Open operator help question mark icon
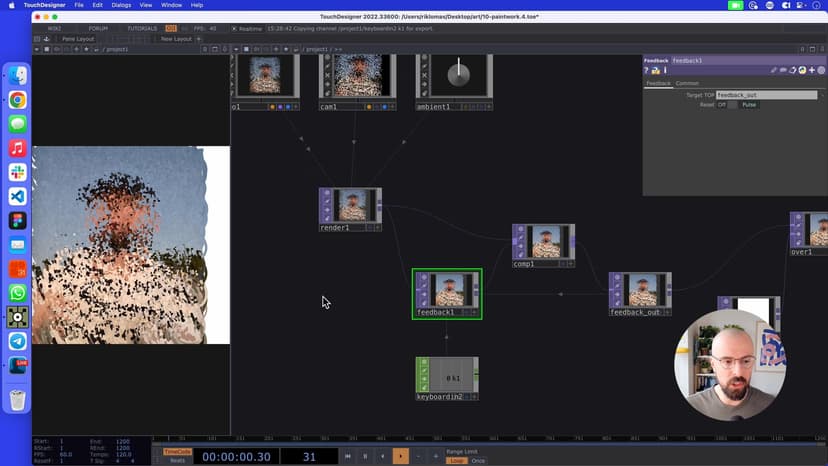The width and height of the screenshot is (828, 466). tap(647, 70)
